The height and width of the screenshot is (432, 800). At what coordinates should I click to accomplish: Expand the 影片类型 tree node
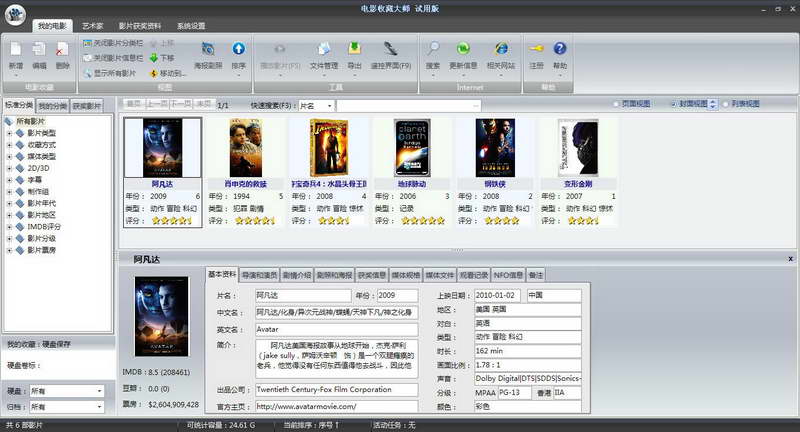click(x=10, y=133)
